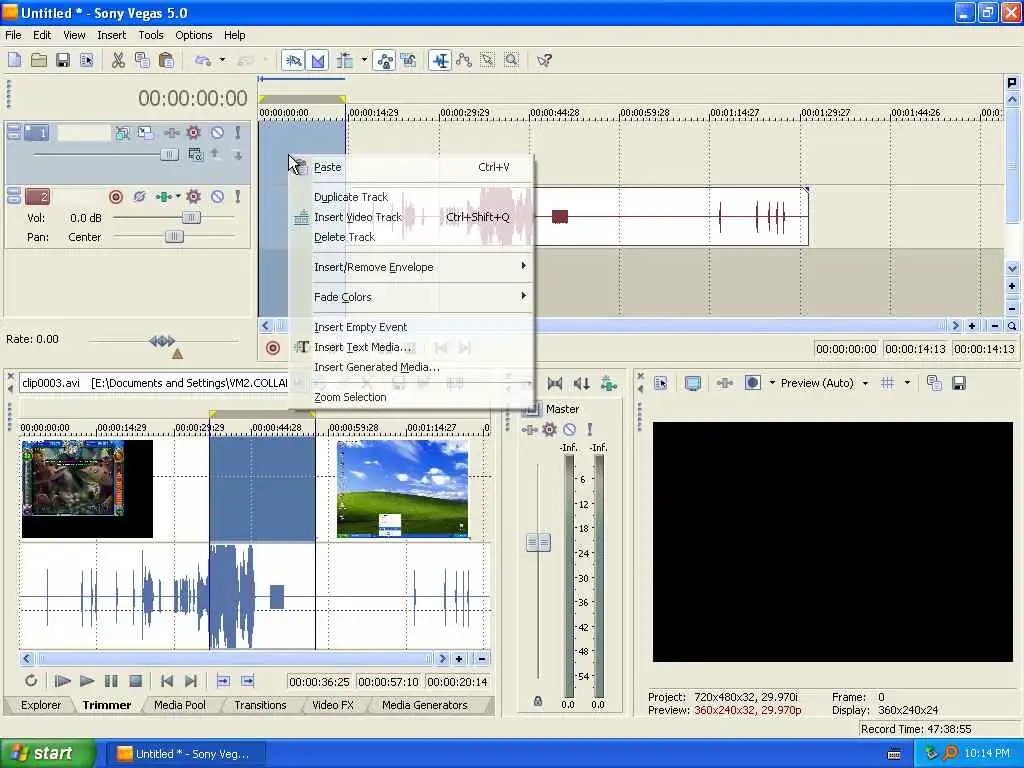Choose Insert Generated Media menu entry
Screen dimensions: 1024x768
411,368
